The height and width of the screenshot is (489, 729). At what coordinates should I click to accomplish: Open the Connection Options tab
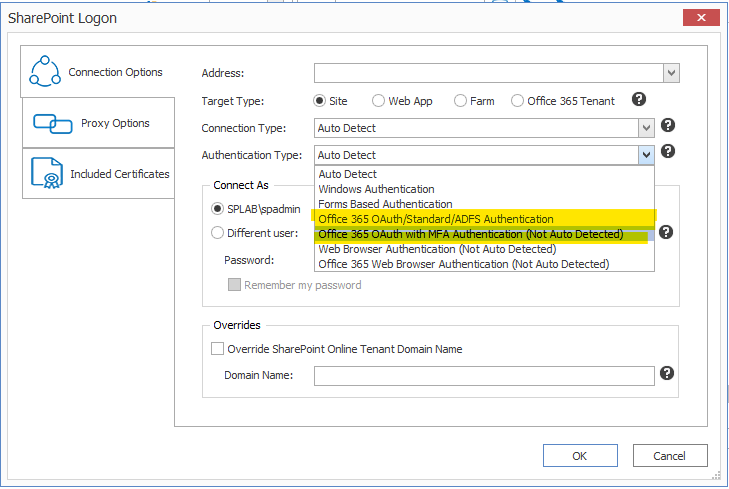coord(98,72)
